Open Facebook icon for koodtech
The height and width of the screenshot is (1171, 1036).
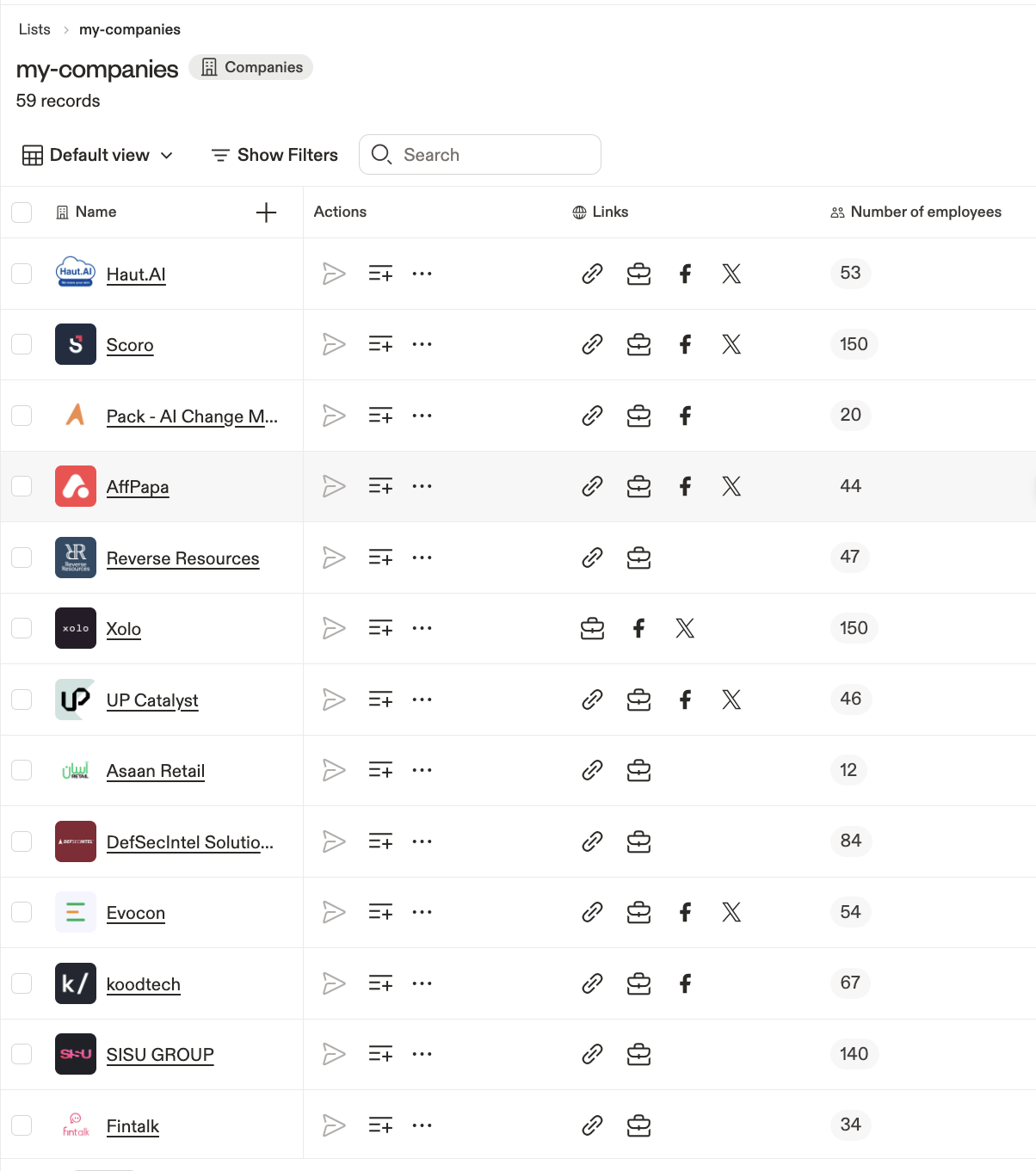[x=685, y=983]
